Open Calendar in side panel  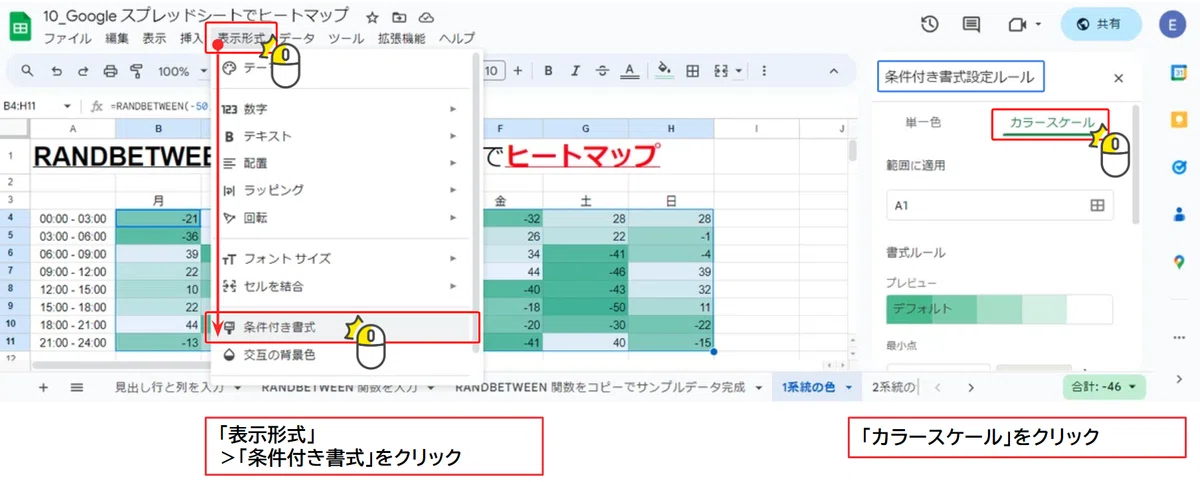[1179, 75]
